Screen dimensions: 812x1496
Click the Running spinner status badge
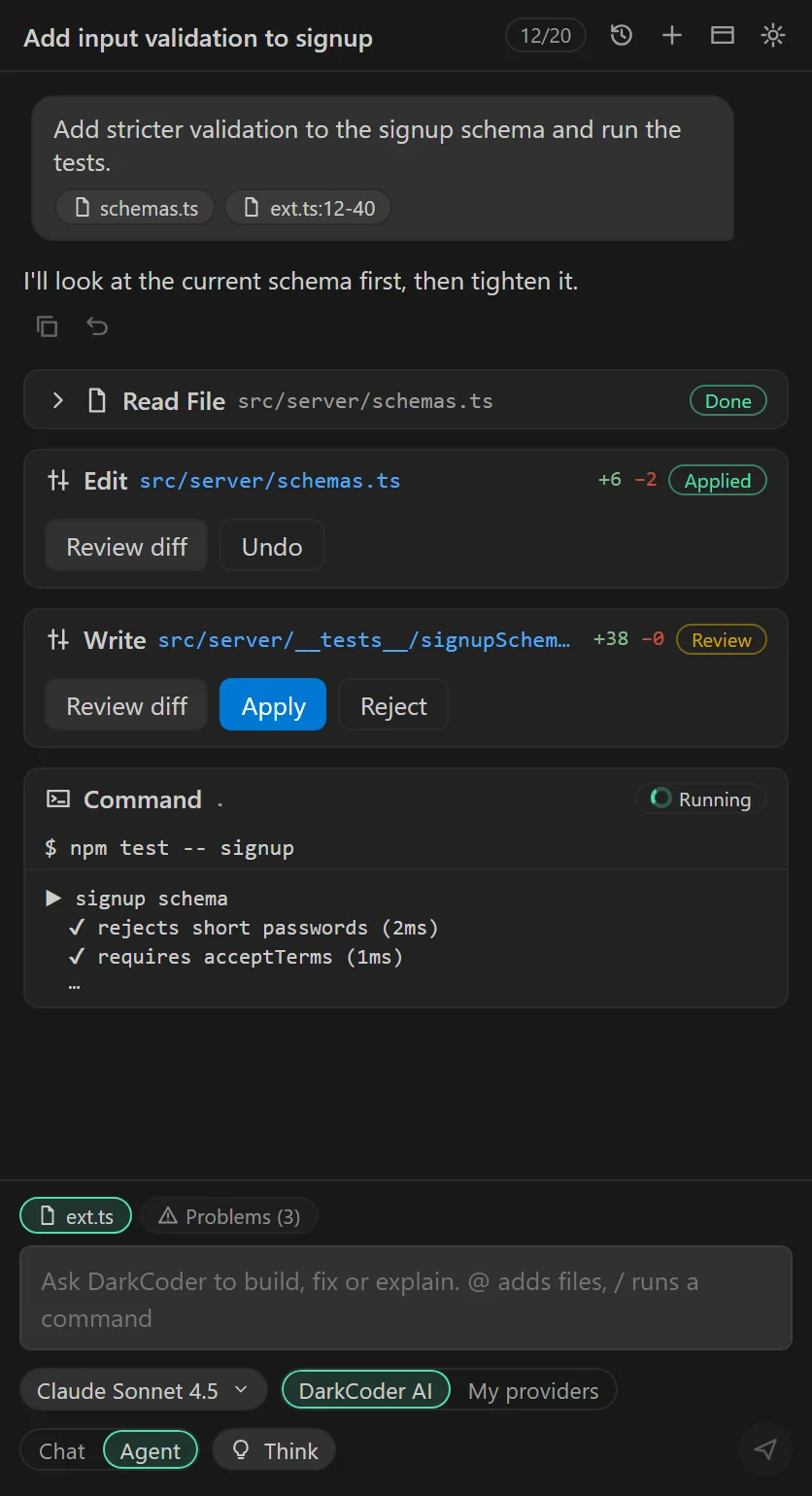[x=701, y=799]
